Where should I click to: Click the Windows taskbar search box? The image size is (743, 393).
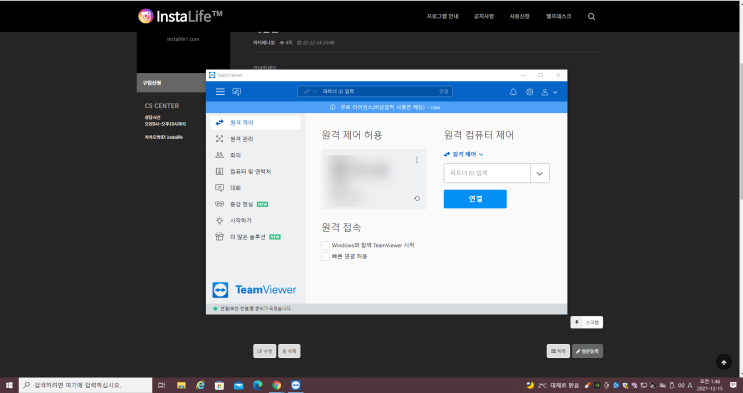tap(85, 385)
